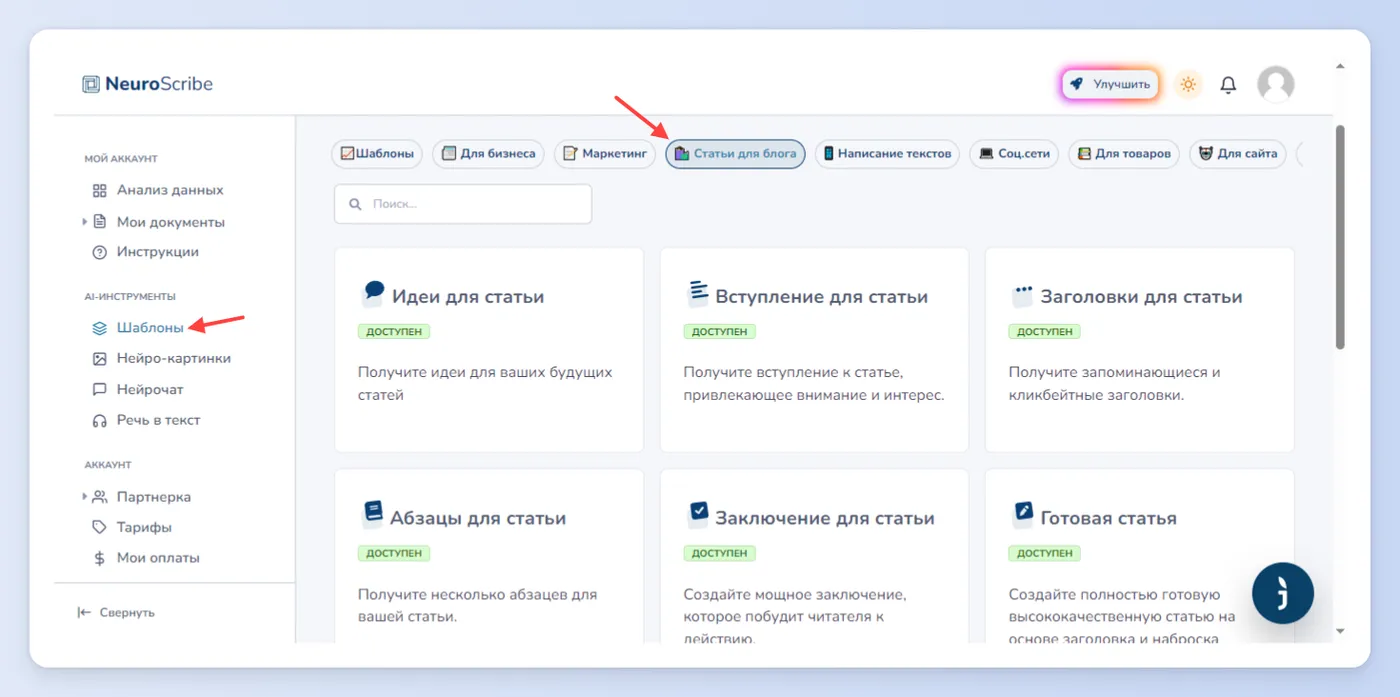This screenshot has height=697, width=1400.
Task: Open the round chat widget button
Action: pos(1283,593)
